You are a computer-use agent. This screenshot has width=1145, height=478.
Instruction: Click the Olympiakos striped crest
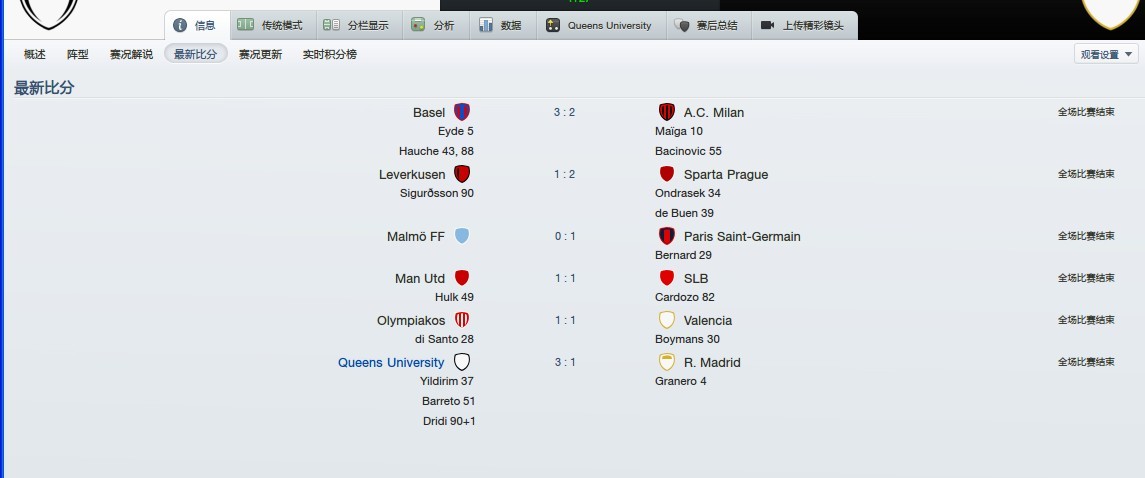click(x=461, y=320)
